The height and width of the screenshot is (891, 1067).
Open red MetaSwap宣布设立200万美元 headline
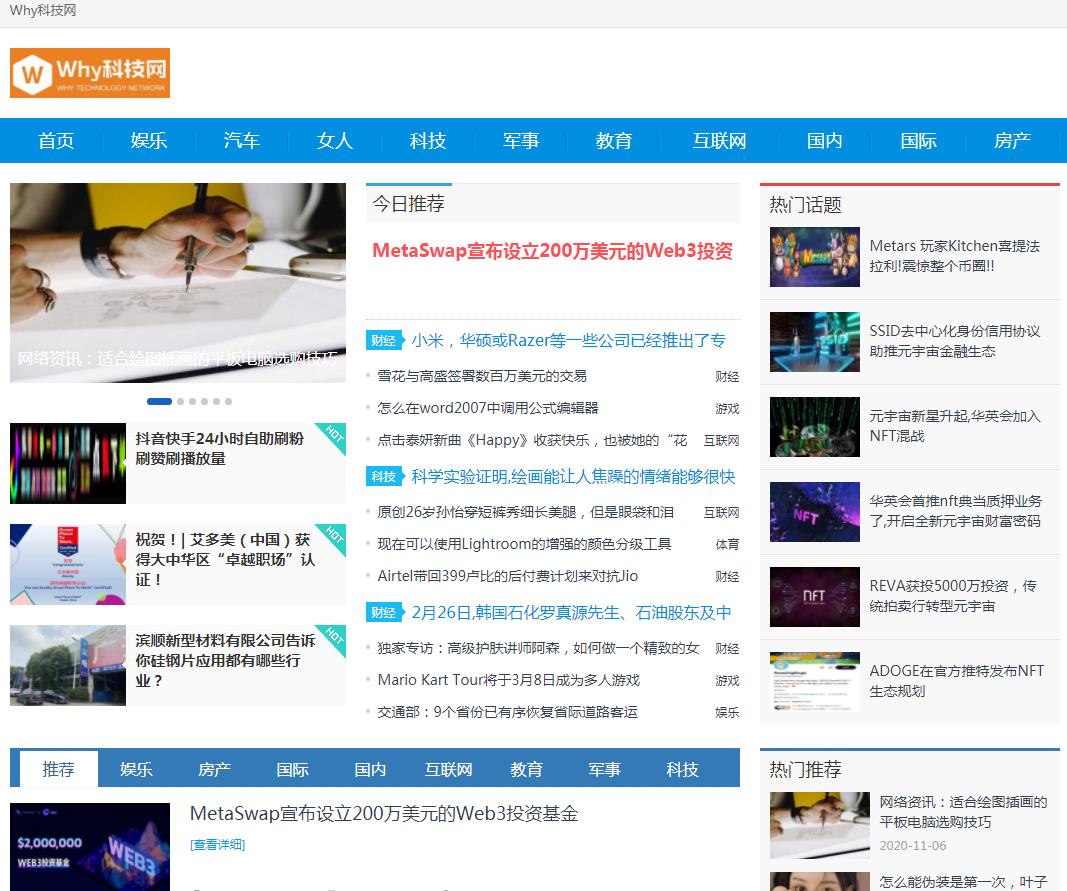(x=553, y=251)
